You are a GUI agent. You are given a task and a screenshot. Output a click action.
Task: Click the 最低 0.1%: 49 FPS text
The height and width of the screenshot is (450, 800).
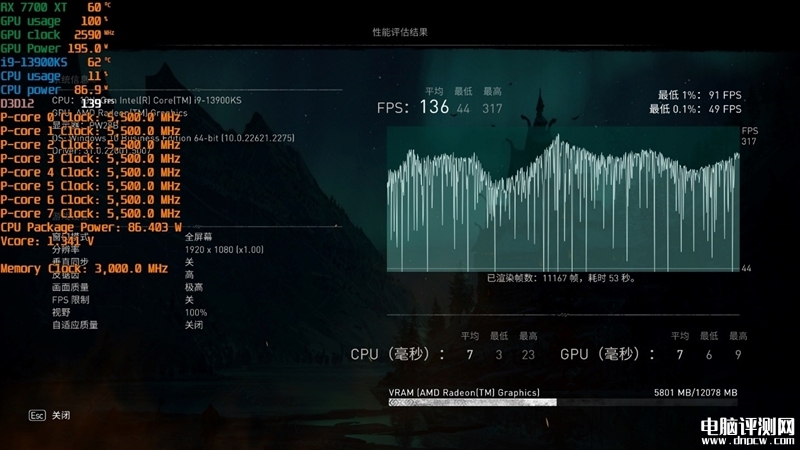[695, 109]
